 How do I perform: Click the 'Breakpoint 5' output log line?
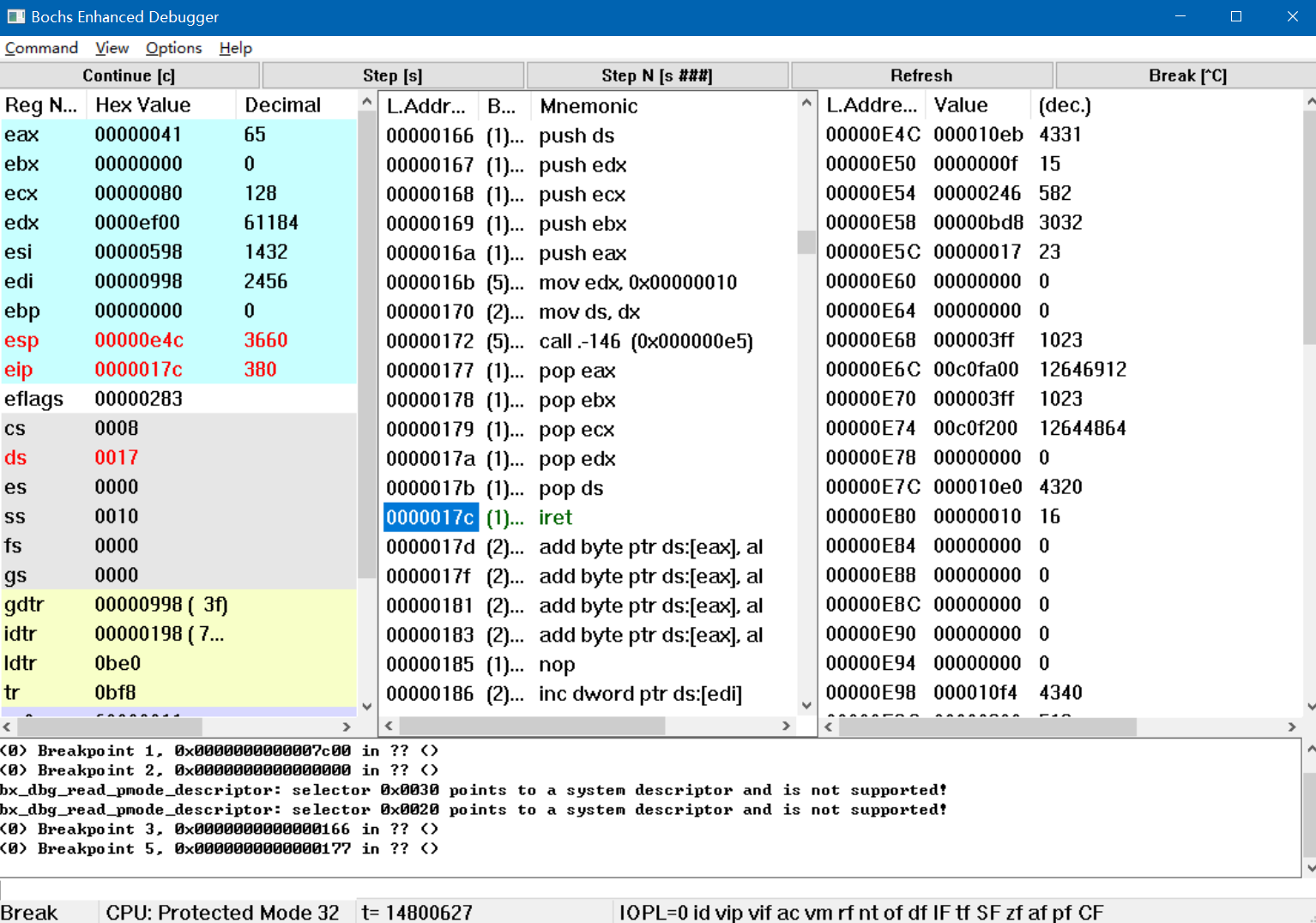point(220,849)
